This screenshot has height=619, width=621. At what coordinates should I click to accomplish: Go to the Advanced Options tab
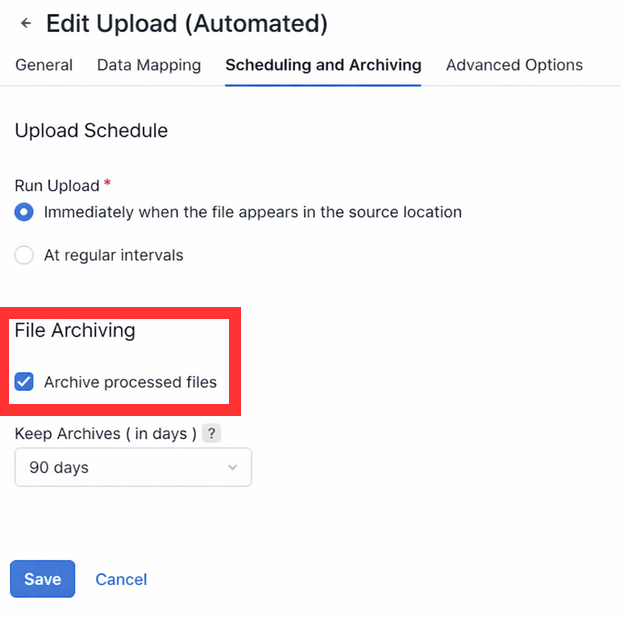514,65
